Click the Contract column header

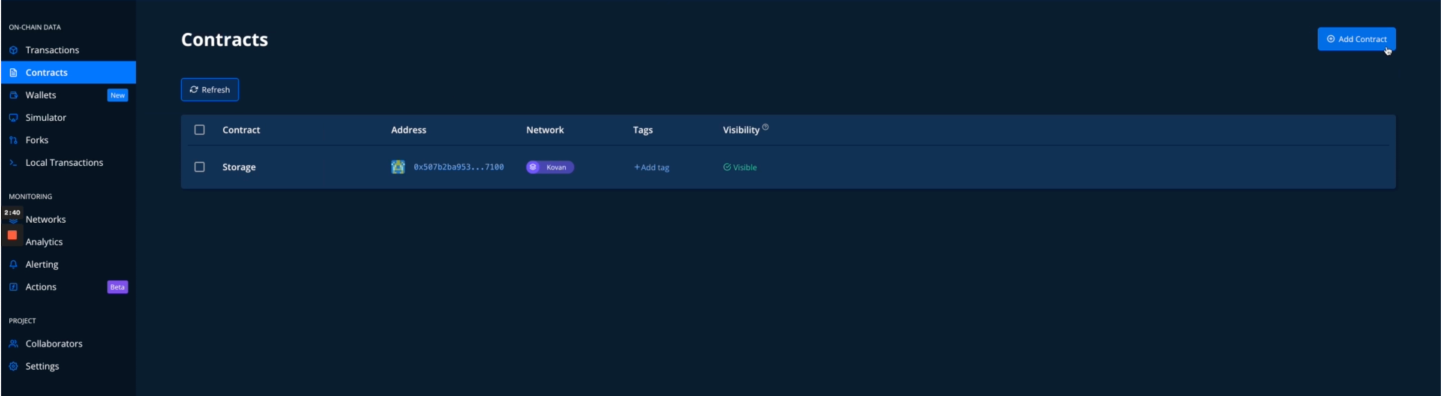(x=241, y=130)
